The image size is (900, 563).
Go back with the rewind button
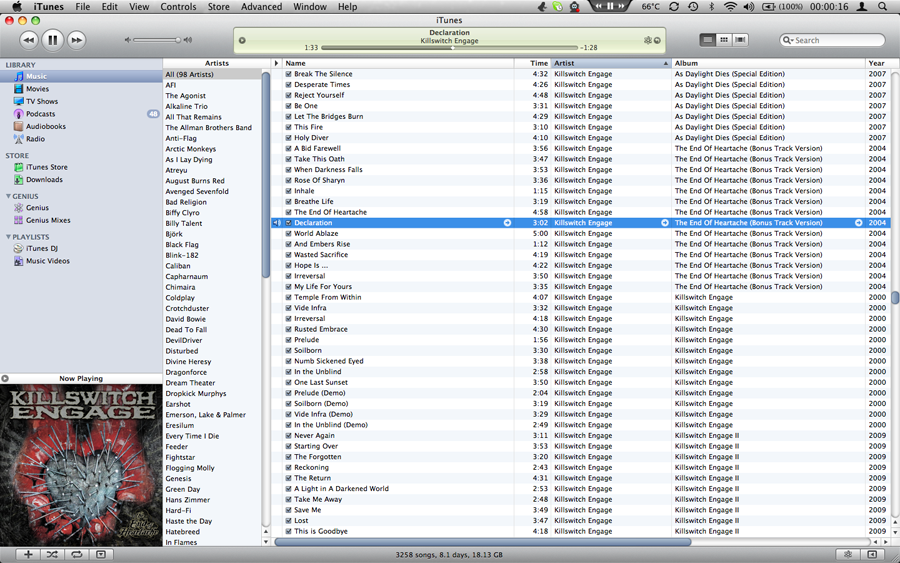click(x=29, y=40)
